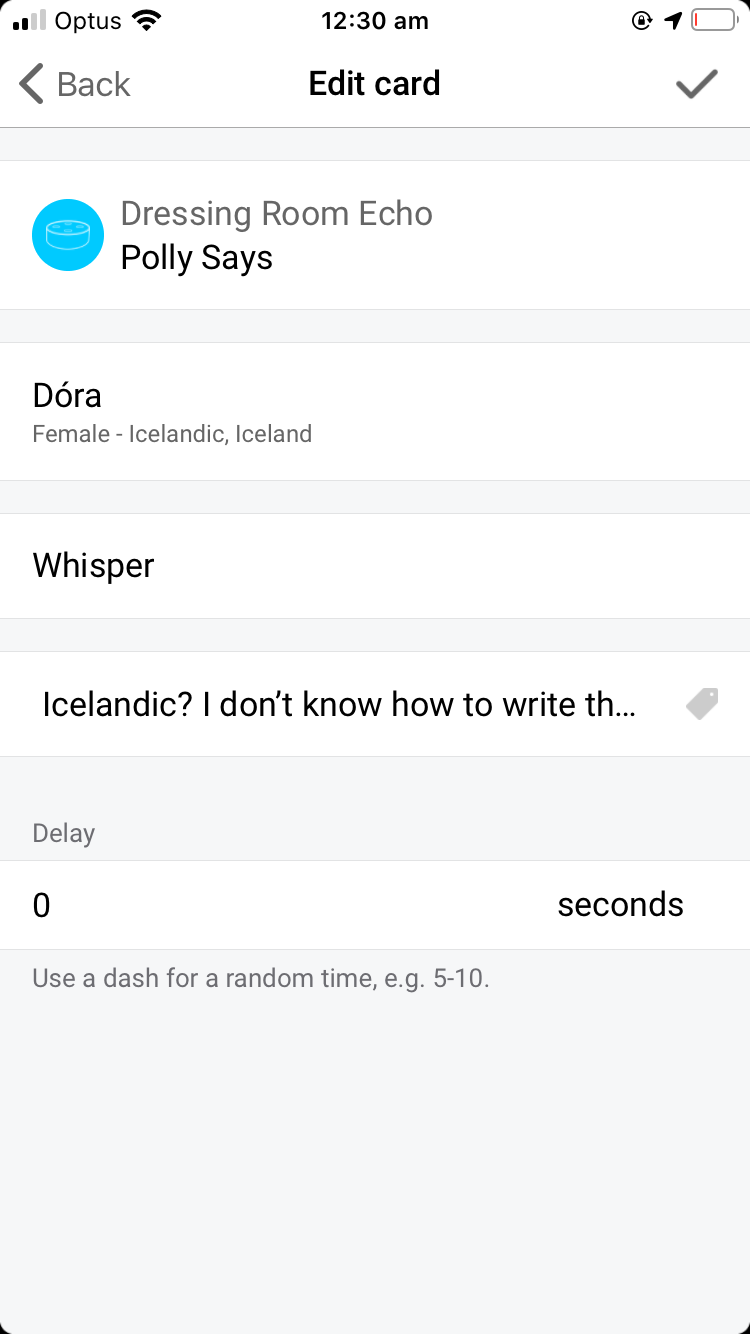Viewport: 750px width, 1334px height.
Task: Tap the location arrow status icon
Action: [x=673, y=21]
